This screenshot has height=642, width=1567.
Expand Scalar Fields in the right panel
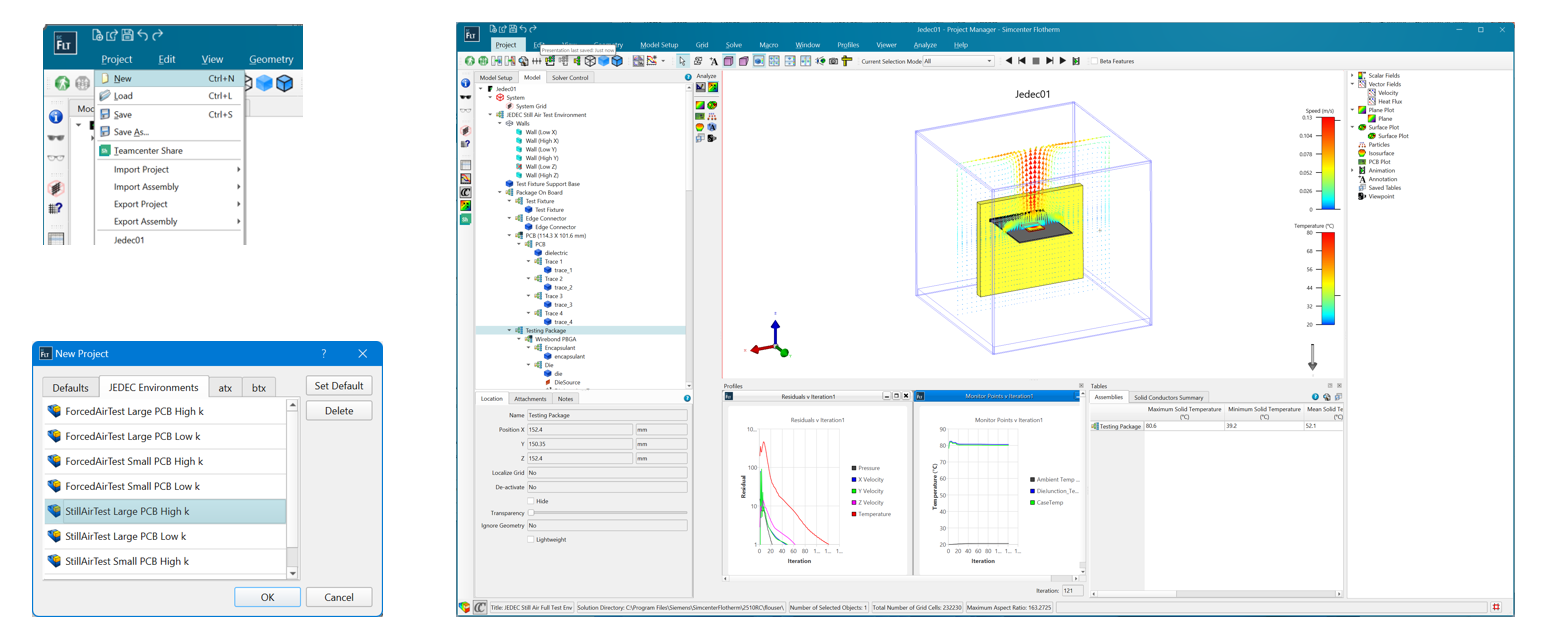pos(1354,75)
